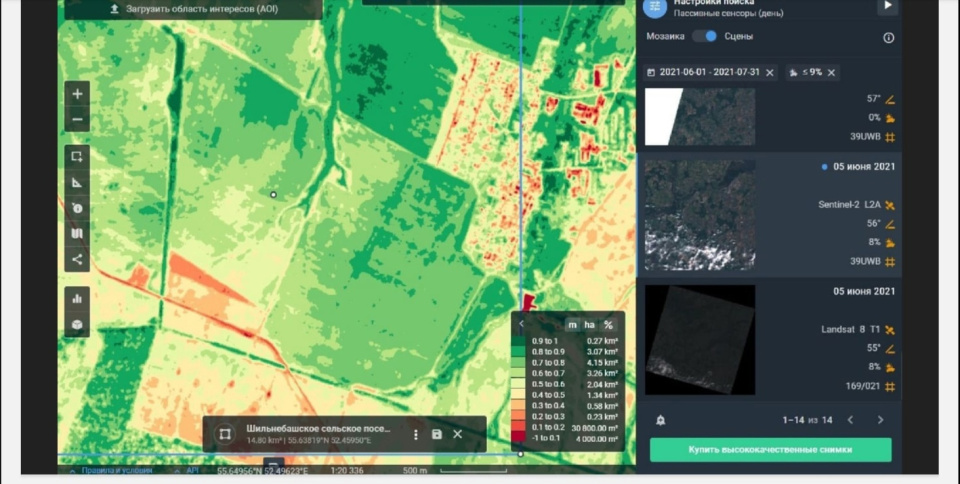Click cloud icon of the Landsat 8 scene

coord(890,368)
